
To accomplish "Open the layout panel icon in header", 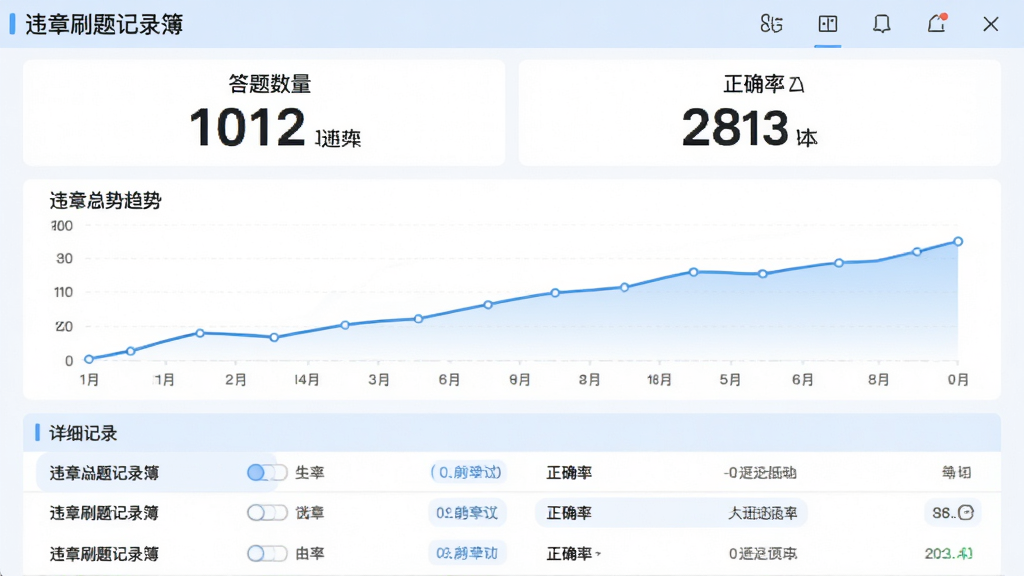I will coord(827,24).
